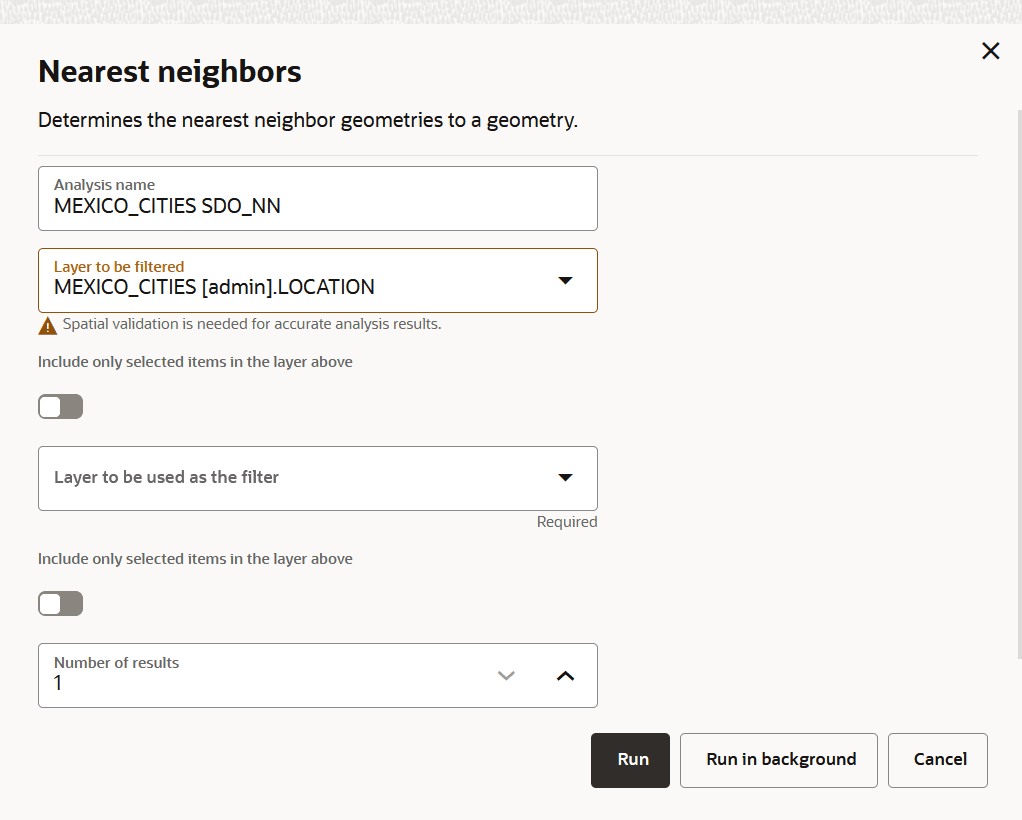Enable selected items only for filter layer
The image size is (1022, 820).
[x=61, y=604]
